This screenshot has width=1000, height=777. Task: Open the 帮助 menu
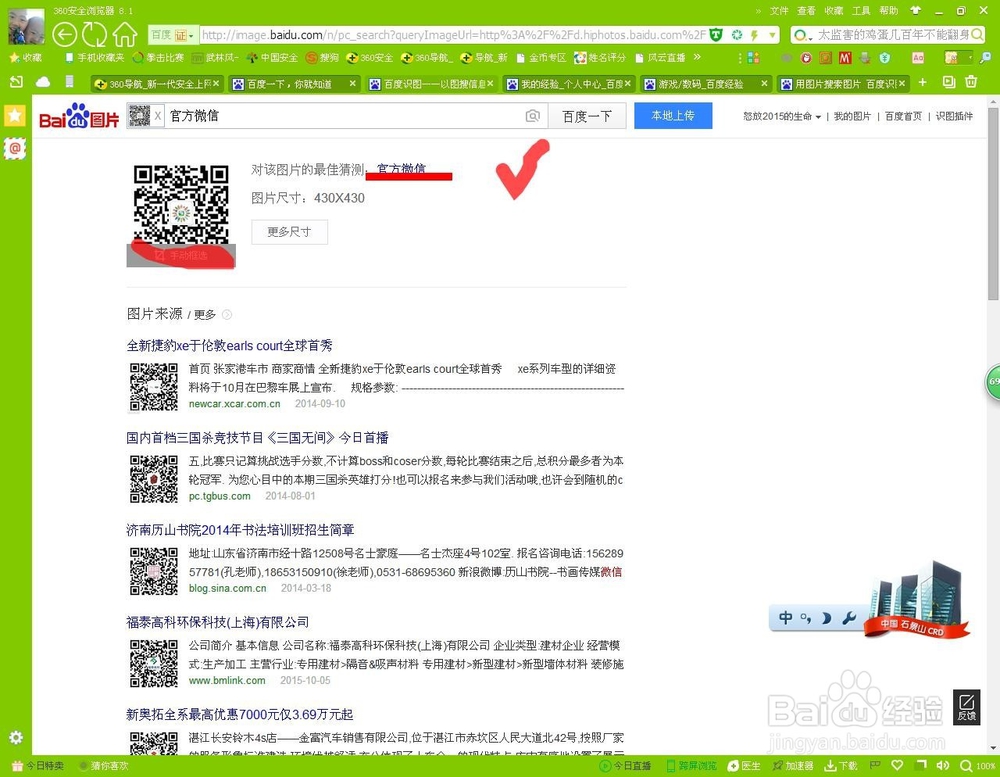point(888,11)
